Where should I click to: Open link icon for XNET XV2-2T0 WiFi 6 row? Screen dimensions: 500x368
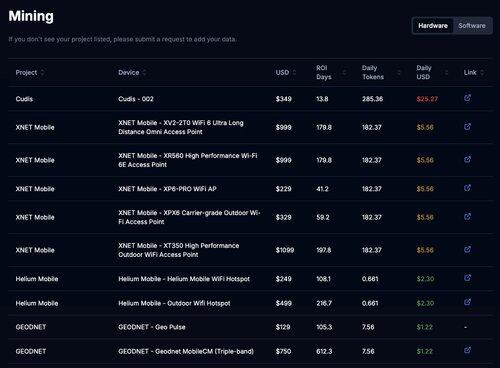pos(467,126)
